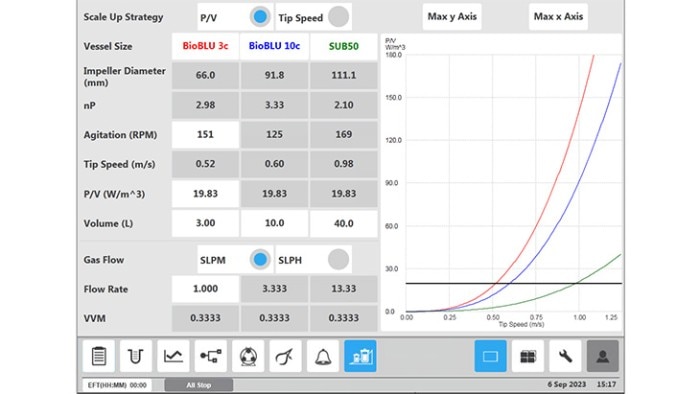The height and width of the screenshot is (394, 700).
Task: Open the alarm bell icon
Action: [323, 356]
